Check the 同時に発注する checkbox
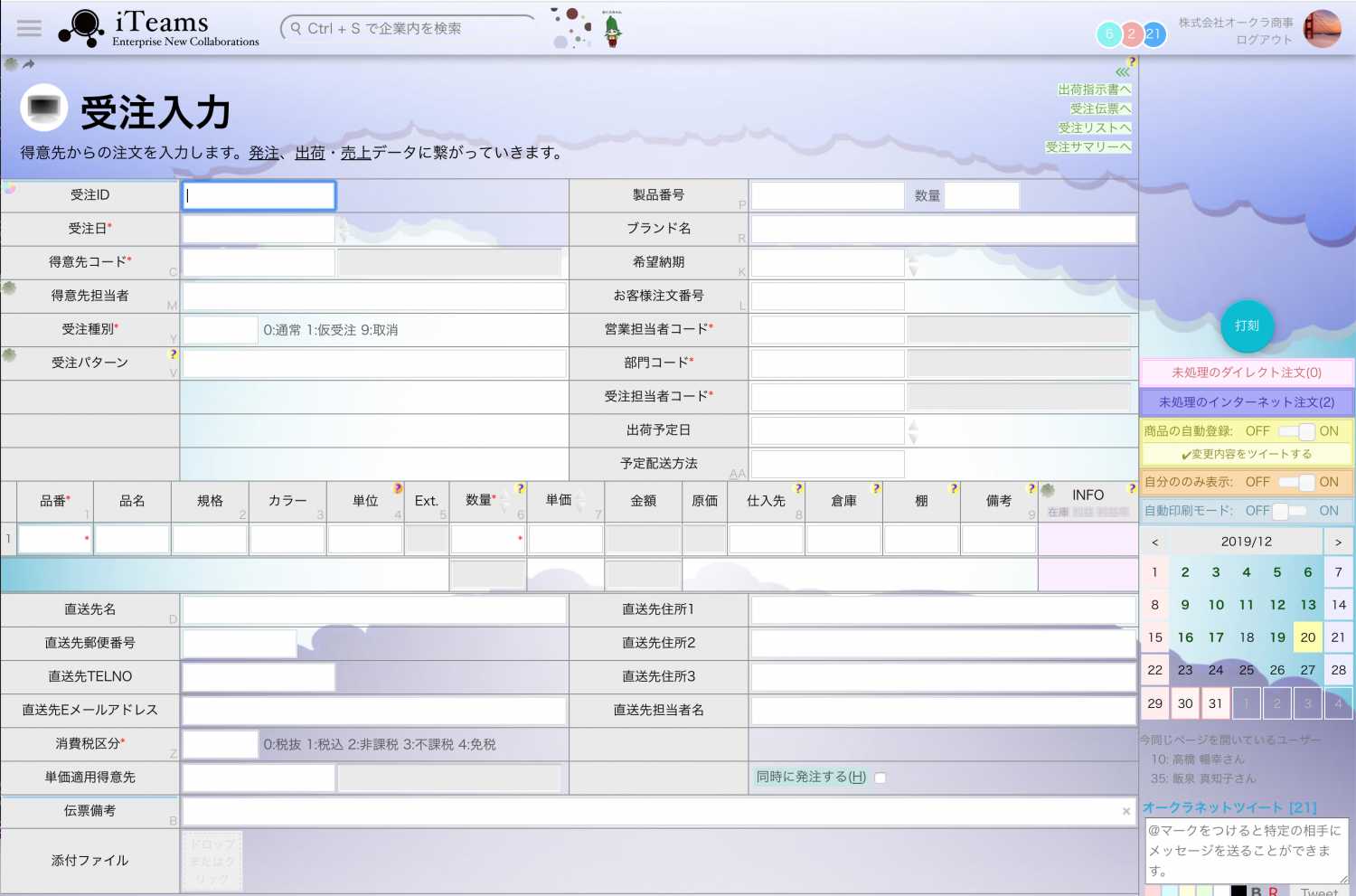Screen dimensions: 1356x896 (x=880, y=778)
